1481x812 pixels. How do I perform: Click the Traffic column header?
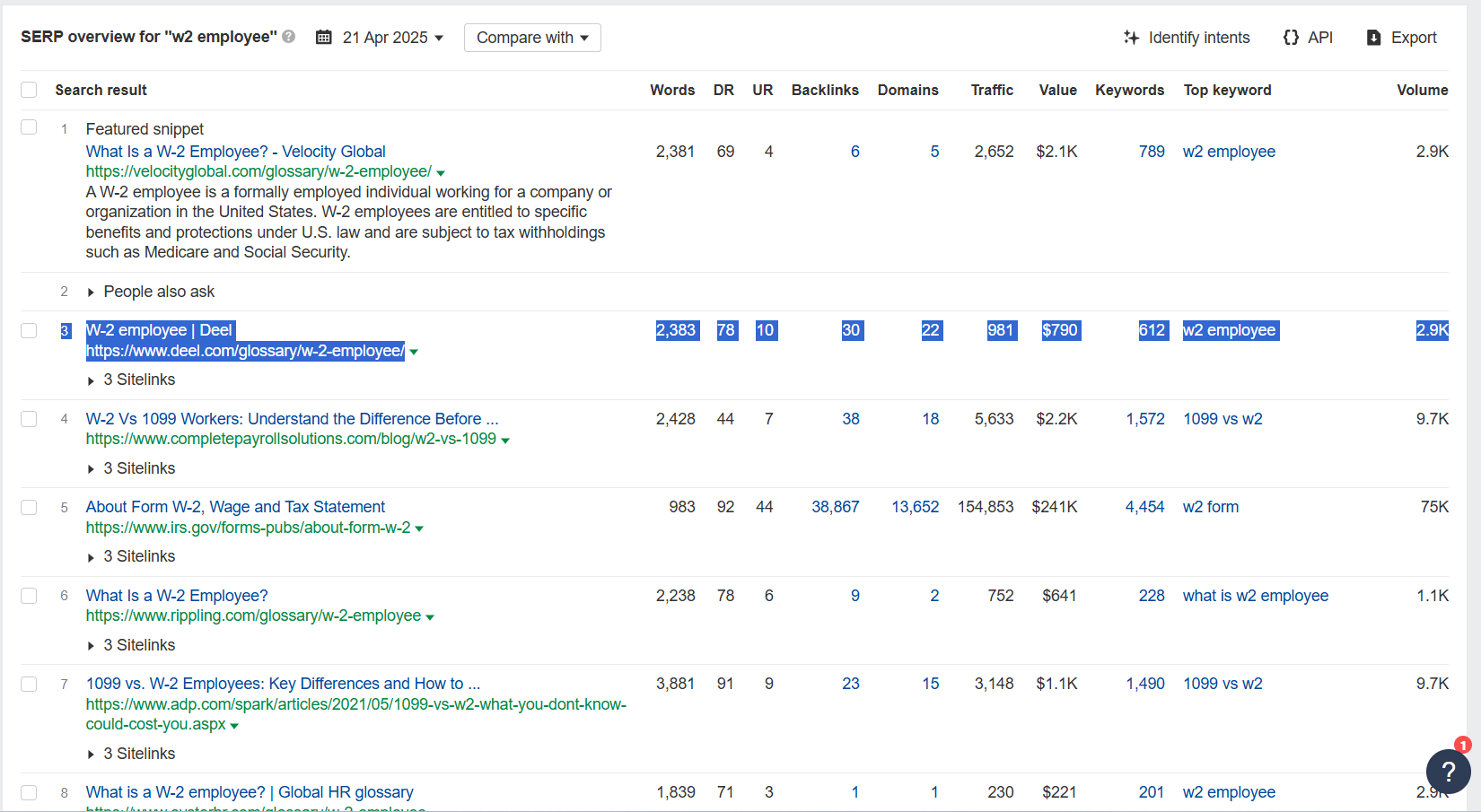(992, 90)
